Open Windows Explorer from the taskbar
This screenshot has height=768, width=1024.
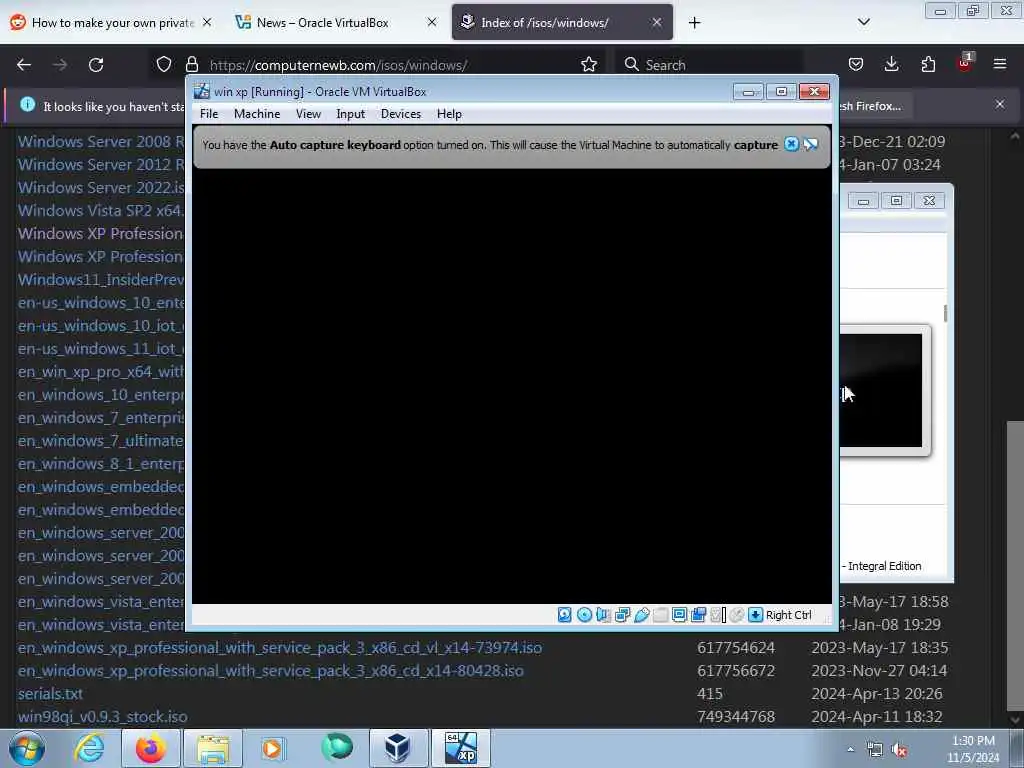[213, 748]
